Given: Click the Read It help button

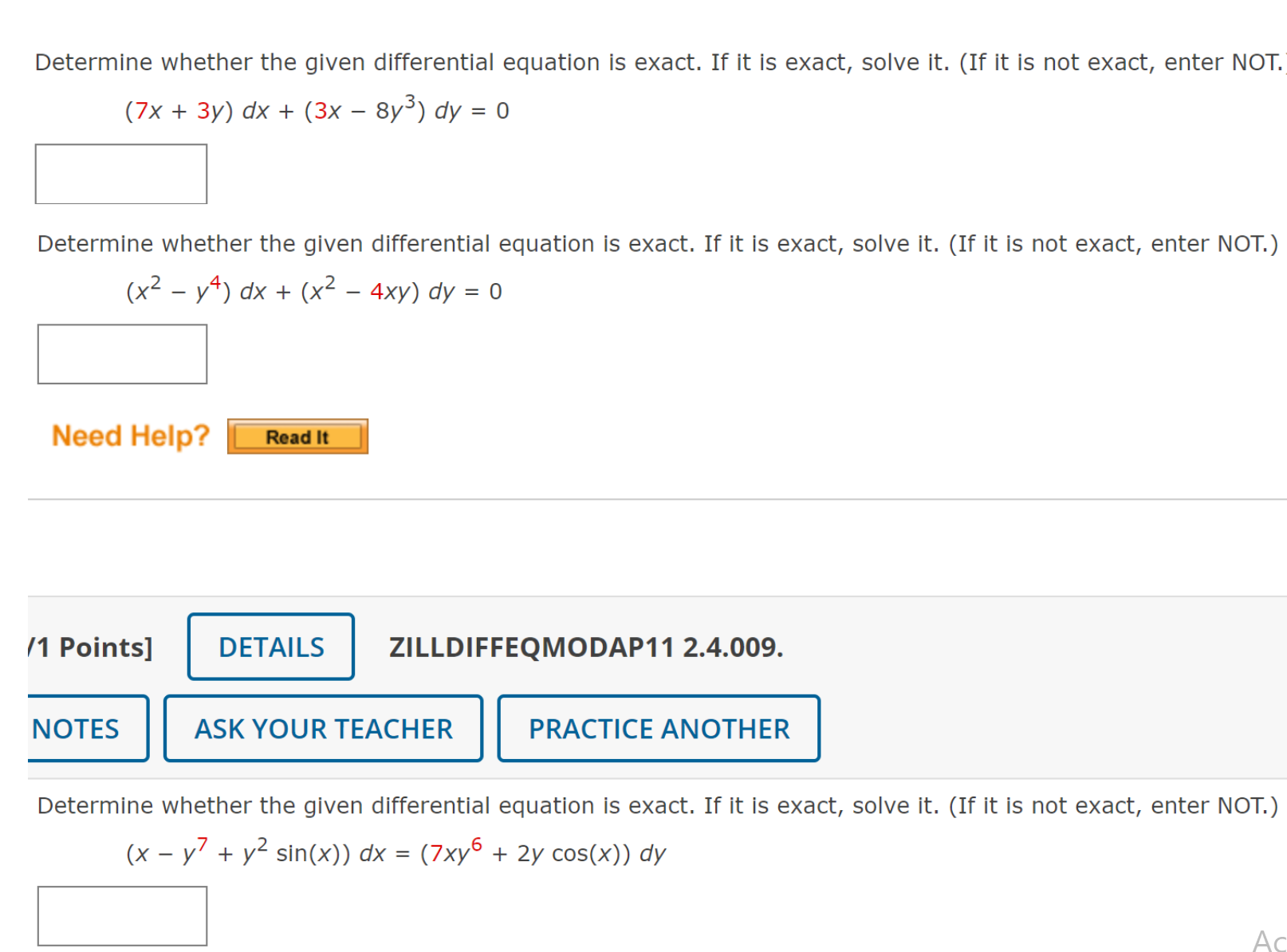Looking at the screenshot, I should coord(297,436).
